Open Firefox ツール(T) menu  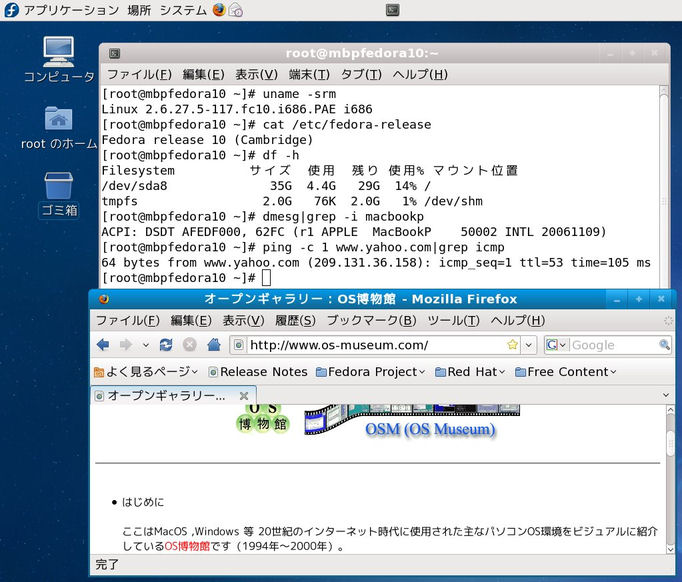click(x=453, y=321)
